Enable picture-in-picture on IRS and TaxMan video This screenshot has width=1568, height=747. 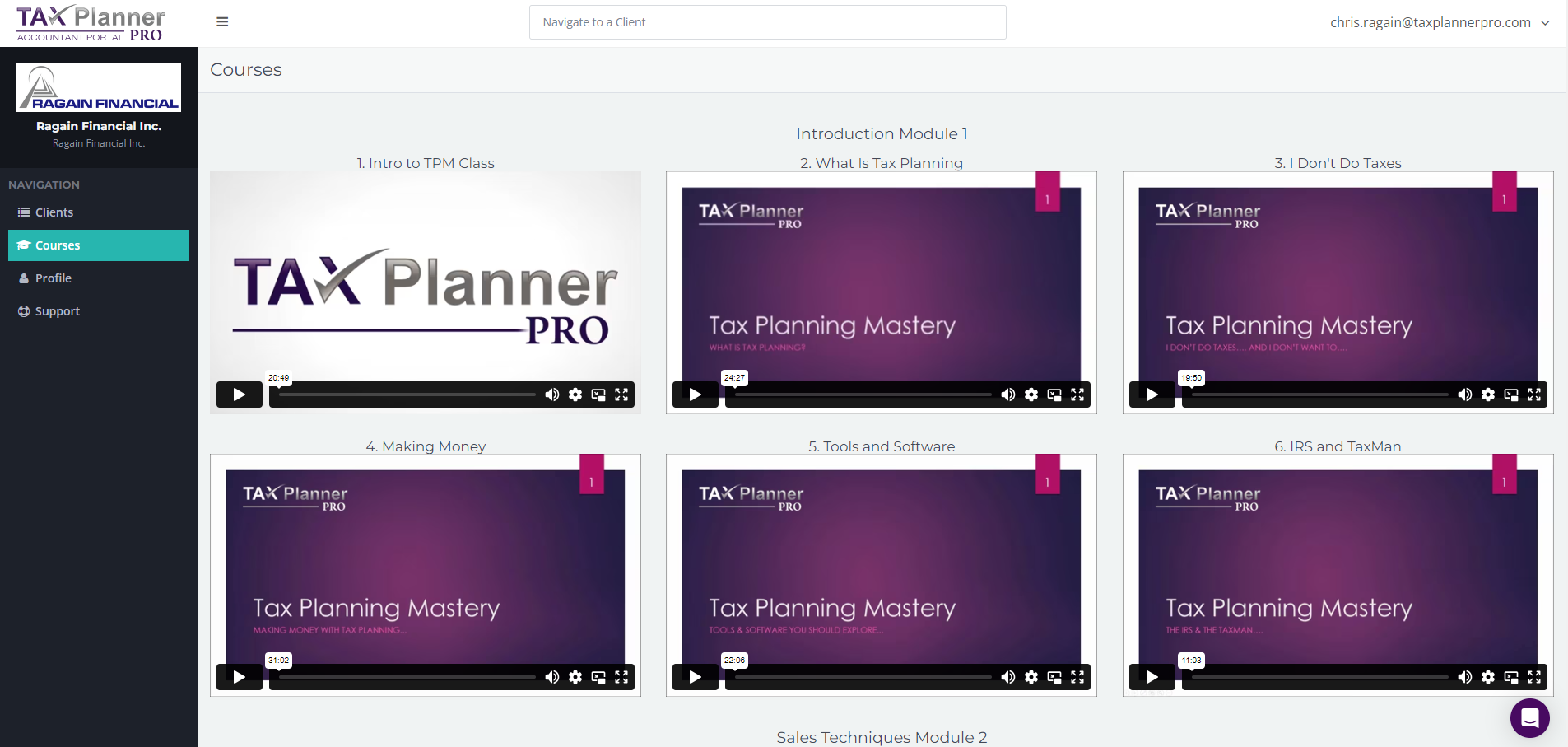click(1511, 677)
